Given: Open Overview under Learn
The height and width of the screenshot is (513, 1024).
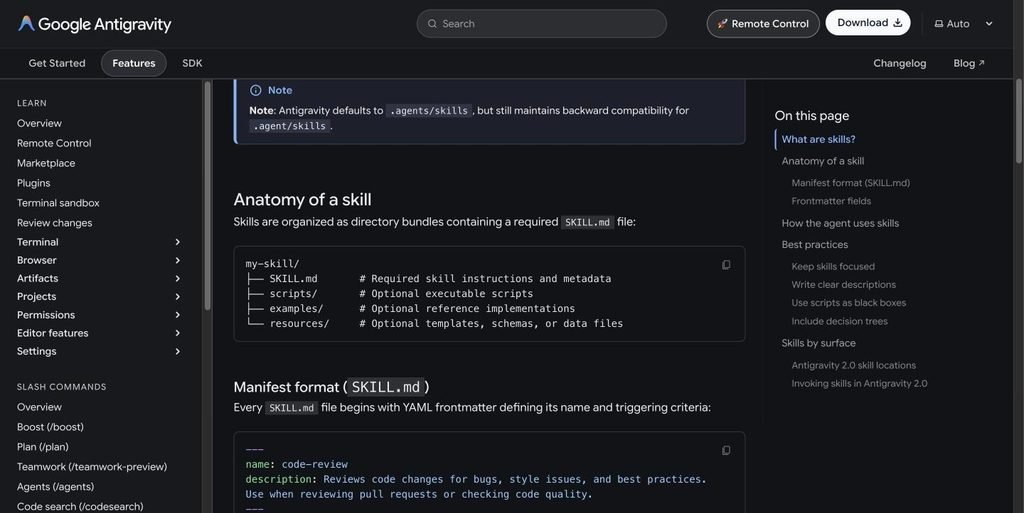Looking at the screenshot, I should pyautogui.click(x=39, y=123).
